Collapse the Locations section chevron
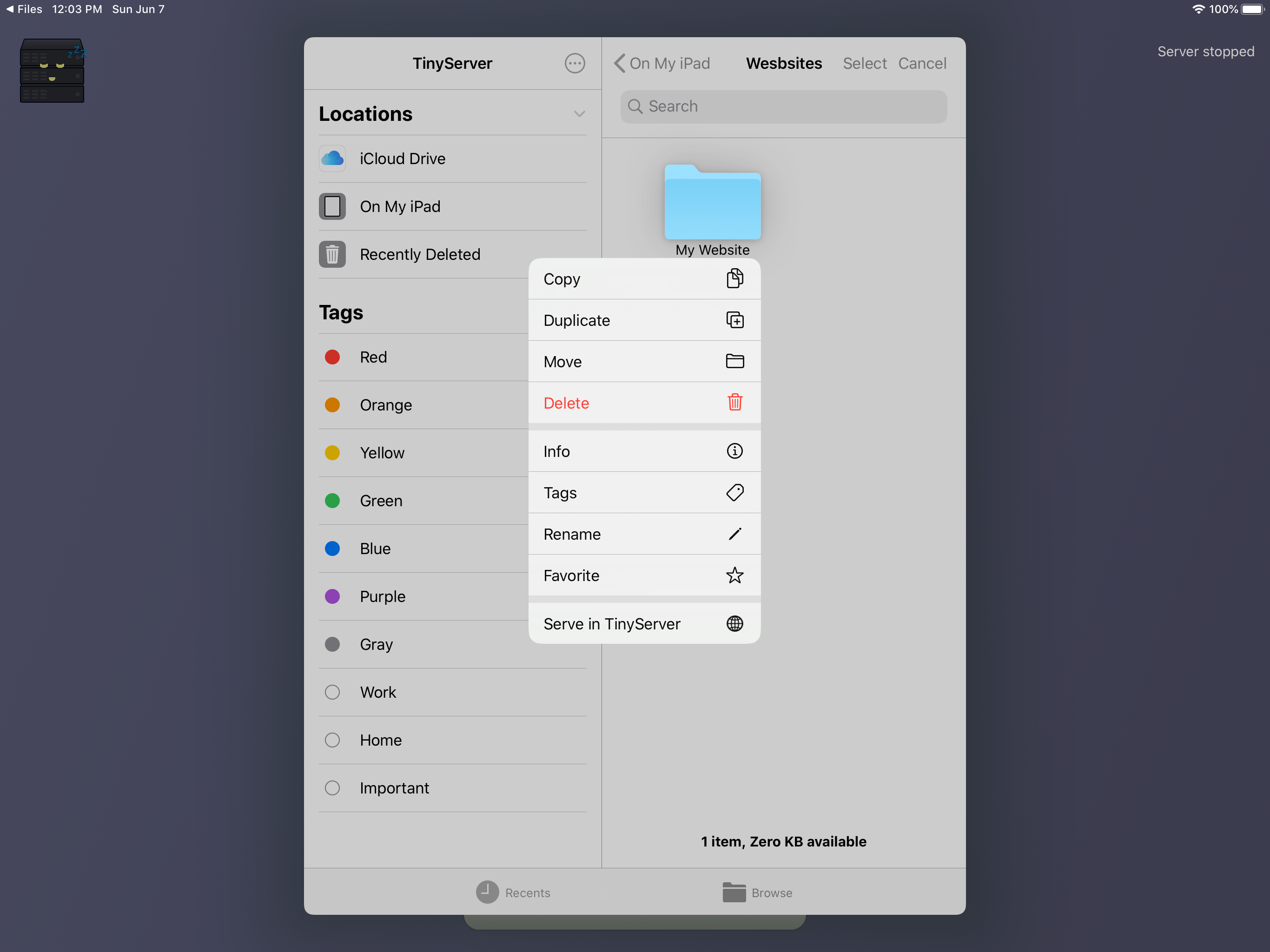The height and width of the screenshot is (952, 1270). (x=579, y=114)
